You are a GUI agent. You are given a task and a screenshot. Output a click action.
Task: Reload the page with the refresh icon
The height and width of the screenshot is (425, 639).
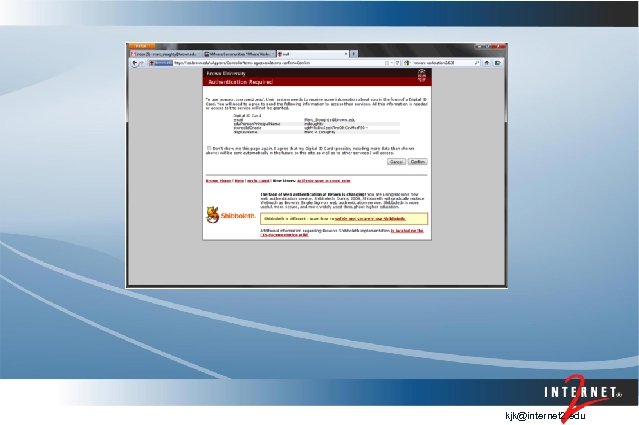(x=397, y=63)
